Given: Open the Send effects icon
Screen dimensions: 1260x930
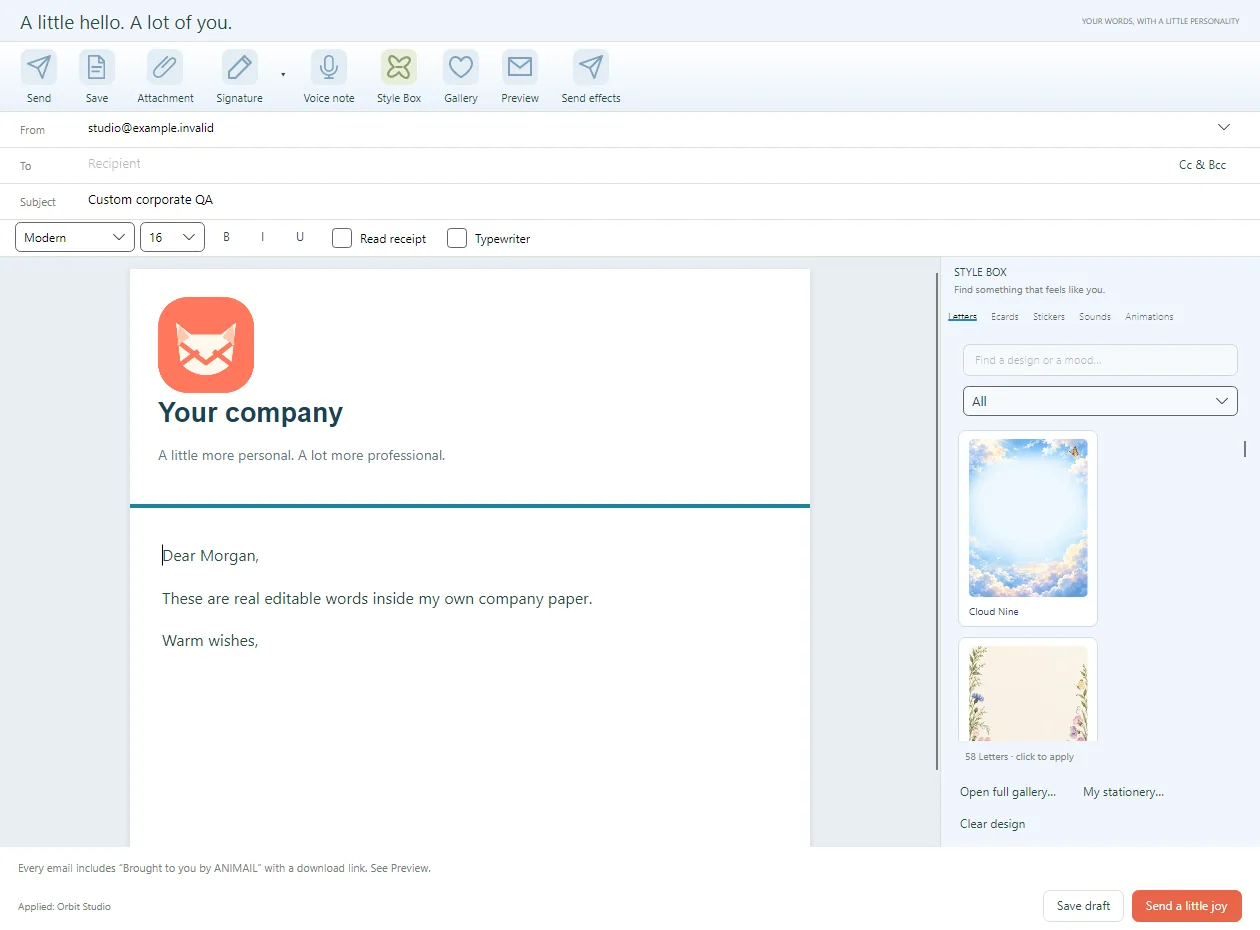Looking at the screenshot, I should point(591,67).
